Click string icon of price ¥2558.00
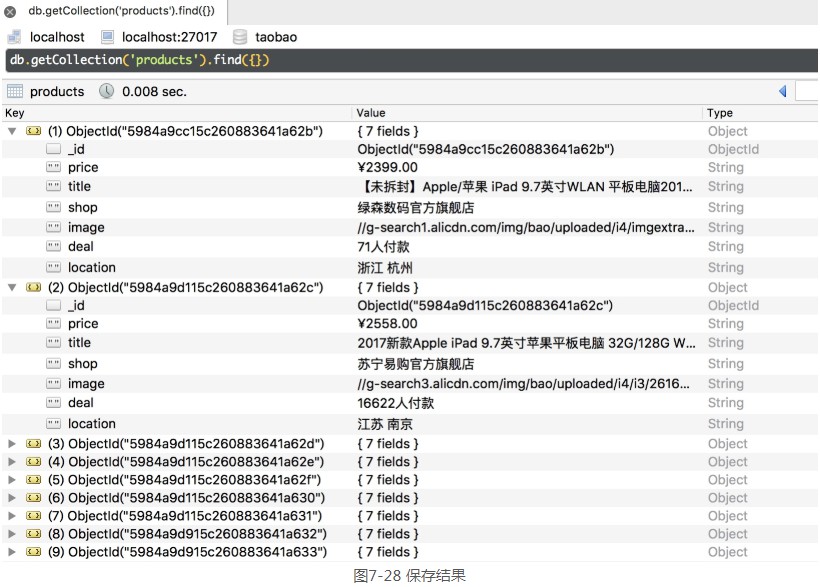This screenshot has width=820, height=587. (53, 324)
